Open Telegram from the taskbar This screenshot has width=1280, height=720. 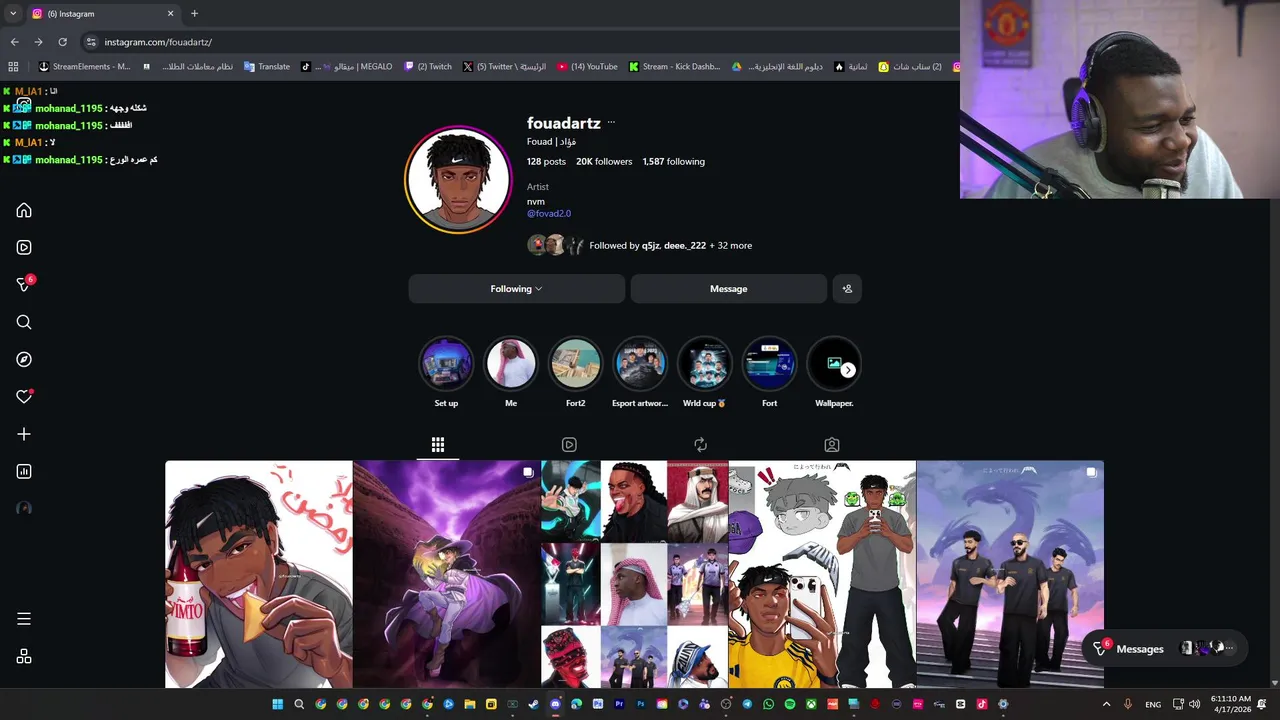coord(747,704)
